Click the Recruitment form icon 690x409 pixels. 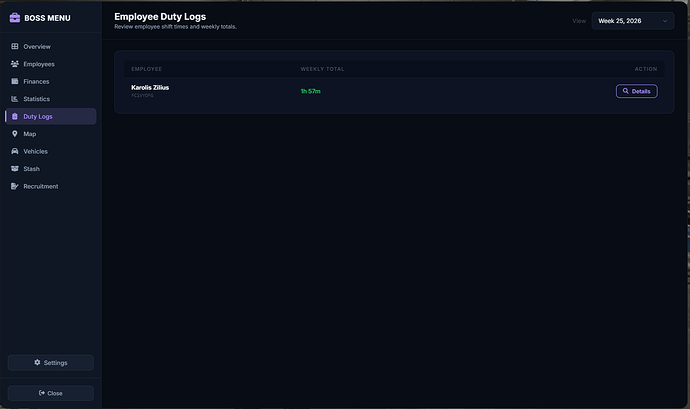click(x=15, y=186)
